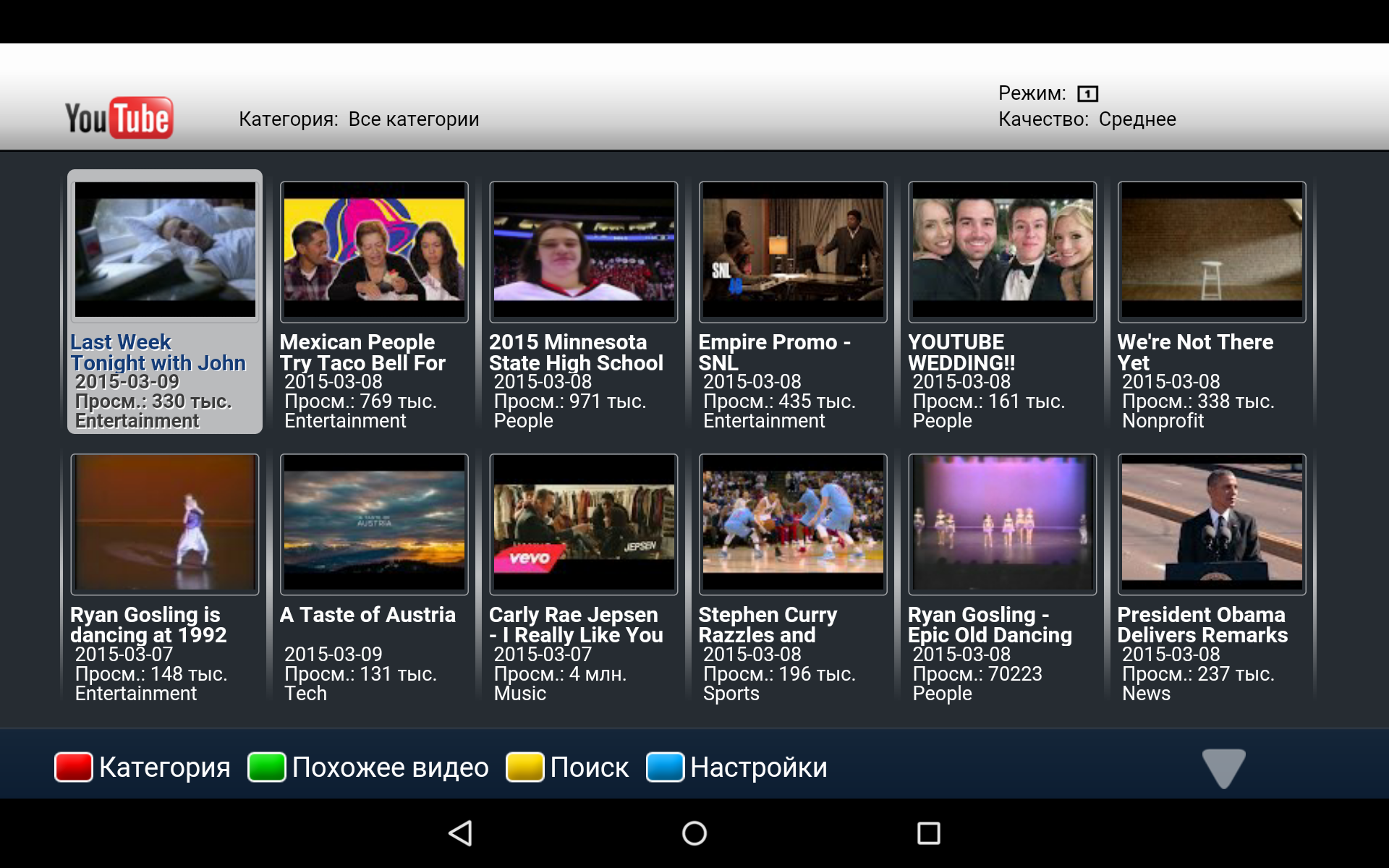This screenshot has width=1389, height=868.
Task: Open Ryan Gosling - Epic Old Dancing thumbnail
Action: [x=1003, y=524]
